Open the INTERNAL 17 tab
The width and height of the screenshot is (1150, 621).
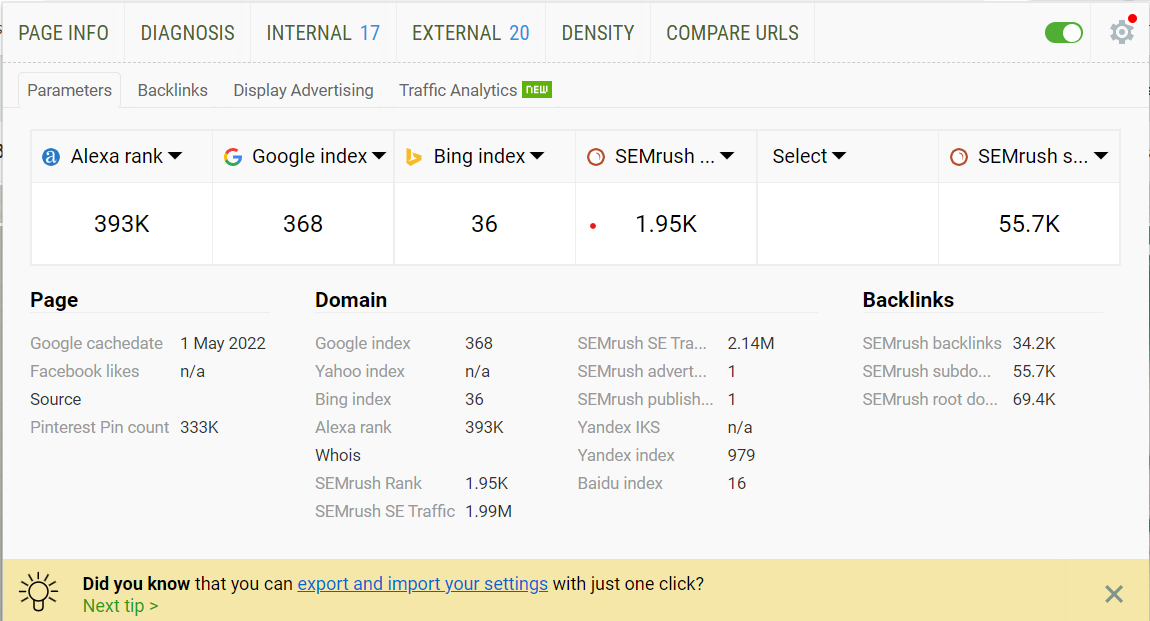click(x=323, y=33)
